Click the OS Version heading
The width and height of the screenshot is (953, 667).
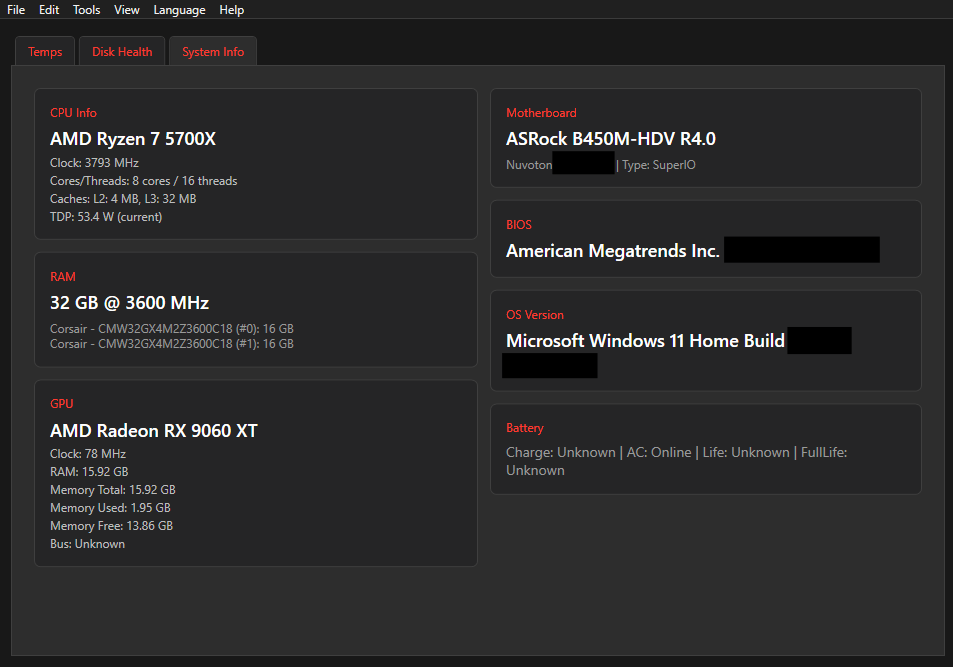click(x=535, y=315)
